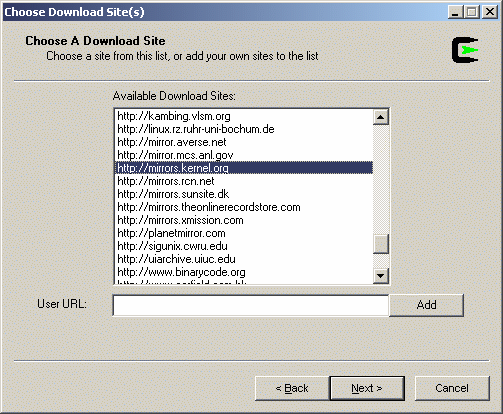Minimize the Choose Download Site window
This screenshot has height=414, width=503.
pos(456,12)
